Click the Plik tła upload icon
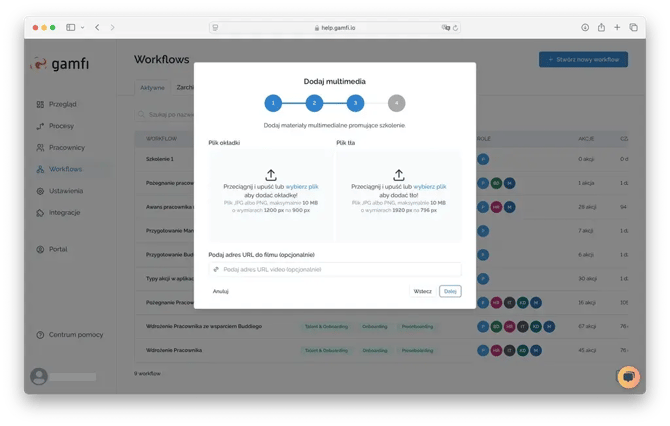670x426 pixels. 399,175
